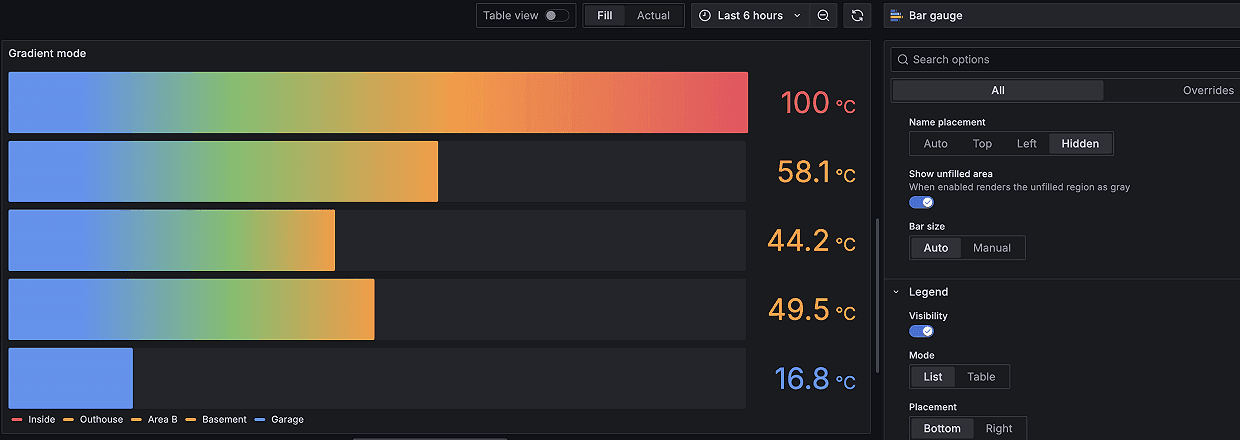This screenshot has height=440, width=1240.
Task: Open the Last 6 hours time dropdown
Action: [x=750, y=16]
